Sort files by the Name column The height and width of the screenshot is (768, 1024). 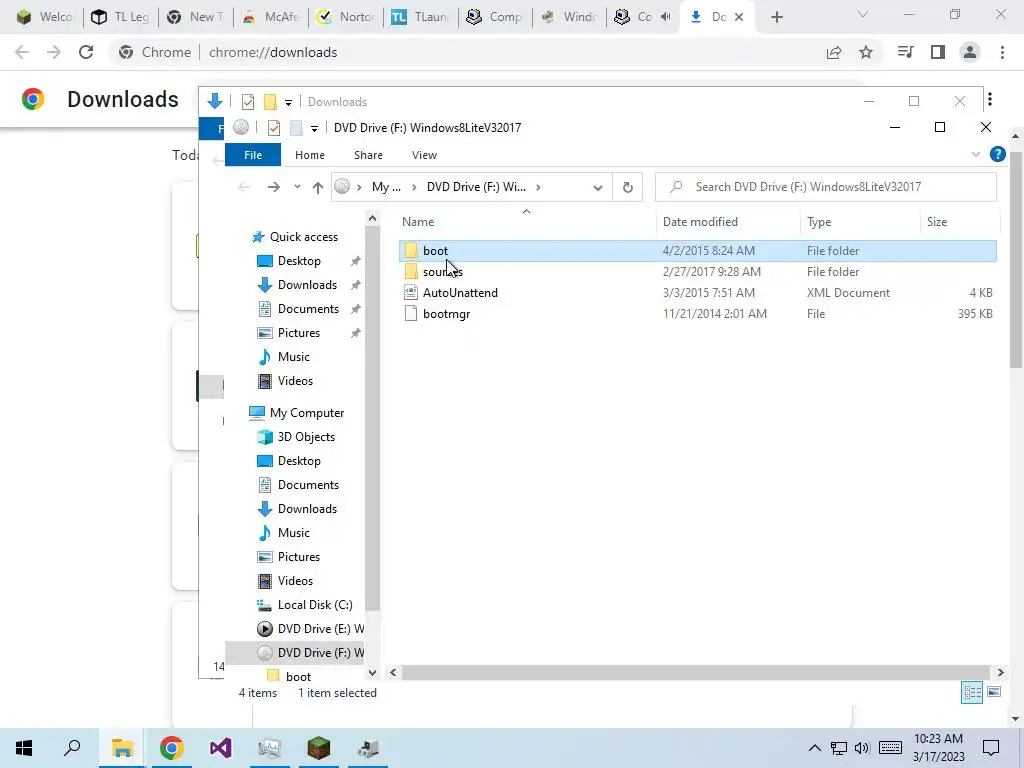click(526, 222)
